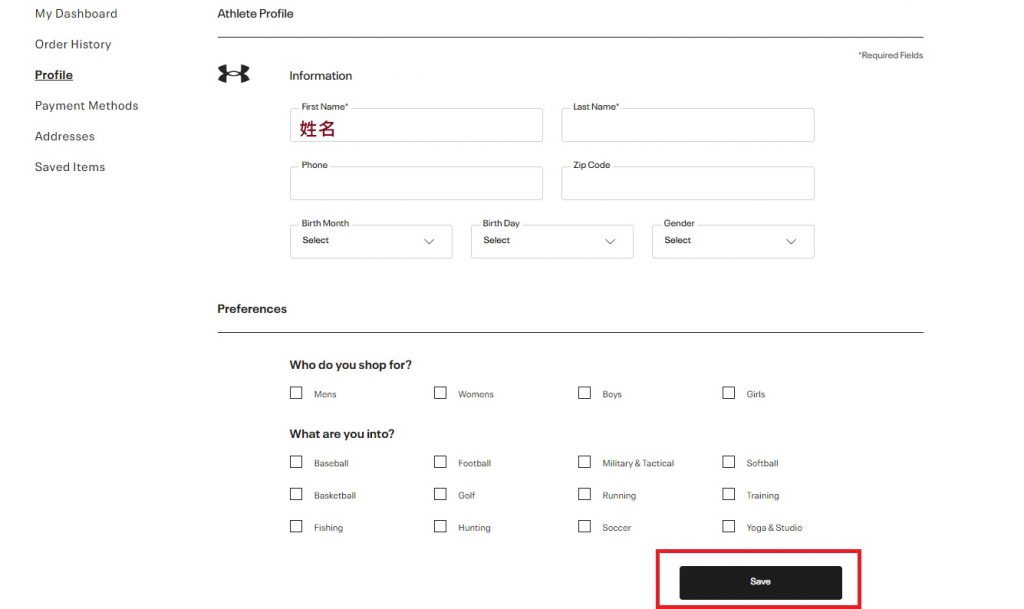View Saved Items
The height and width of the screenshot is (609, 1024).
(70, 167)
